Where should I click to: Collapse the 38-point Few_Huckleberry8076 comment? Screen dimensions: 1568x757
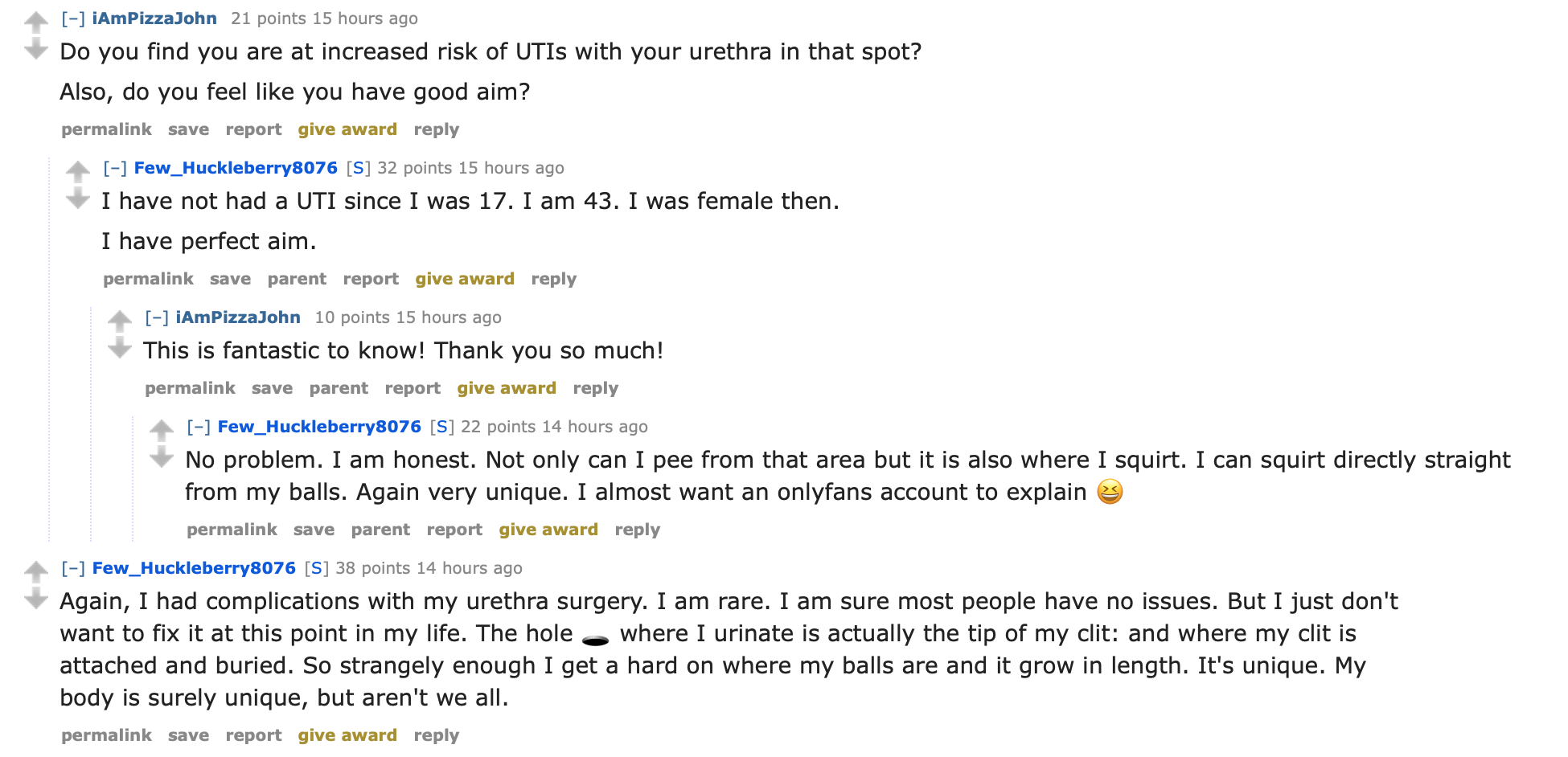point(73,568)
